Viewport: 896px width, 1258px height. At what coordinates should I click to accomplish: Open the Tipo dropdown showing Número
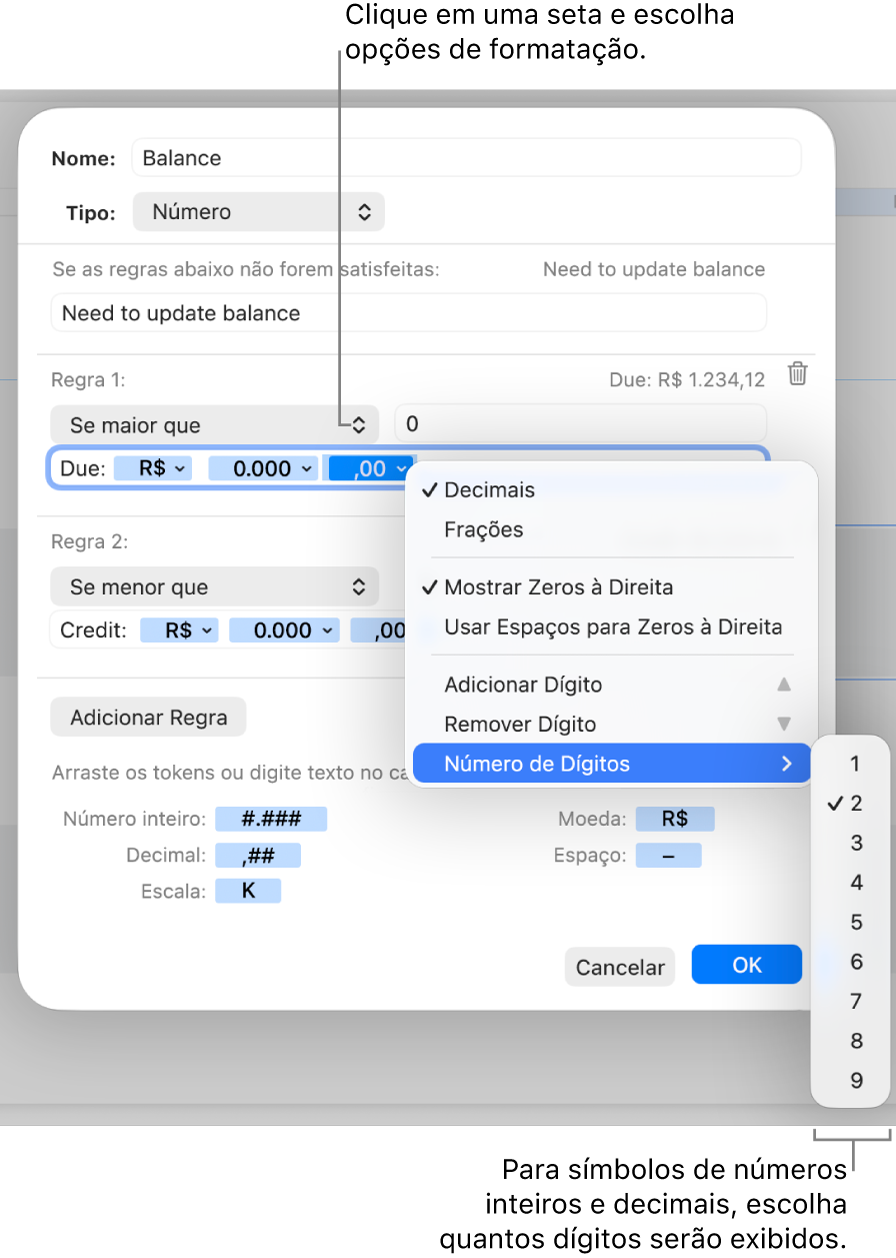(258, 211)
